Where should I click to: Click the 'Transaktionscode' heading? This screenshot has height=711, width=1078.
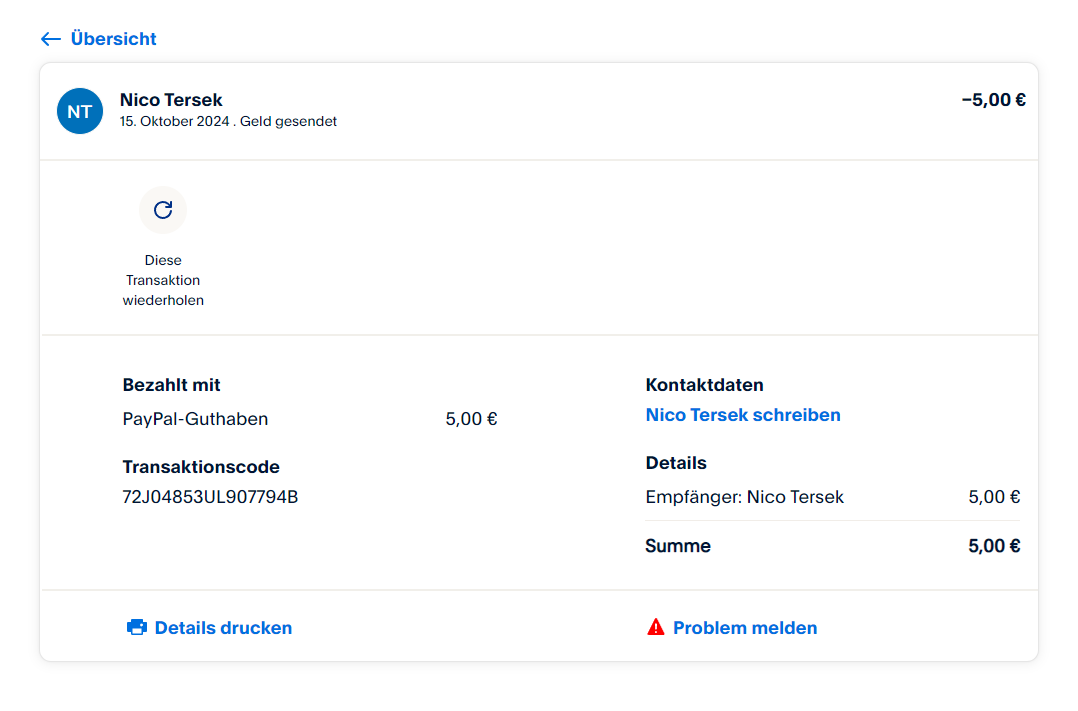(201, 467)
